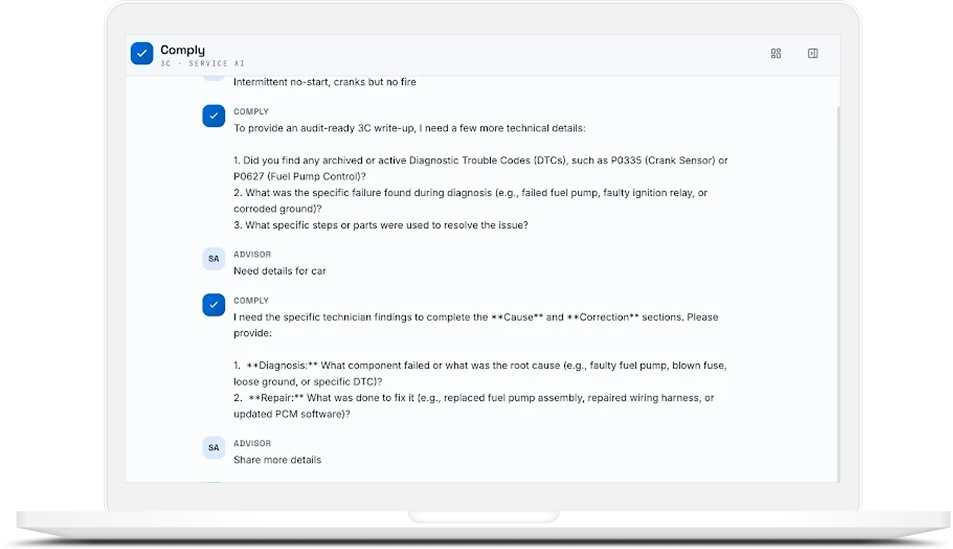Click the question about Diagnostic Trouble Codes
Image resolution: width=953 pixels, height=549 pixels.
480,168
